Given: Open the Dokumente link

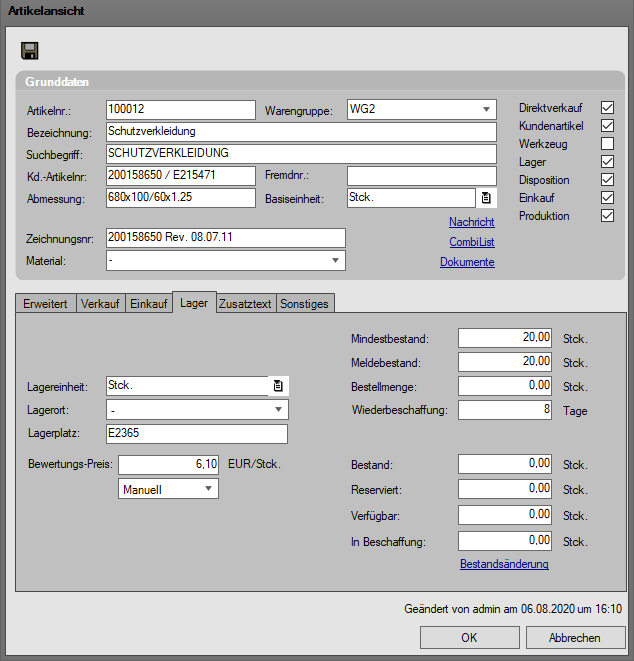Looking at the screenshot, I should click(x=467, y=262).
